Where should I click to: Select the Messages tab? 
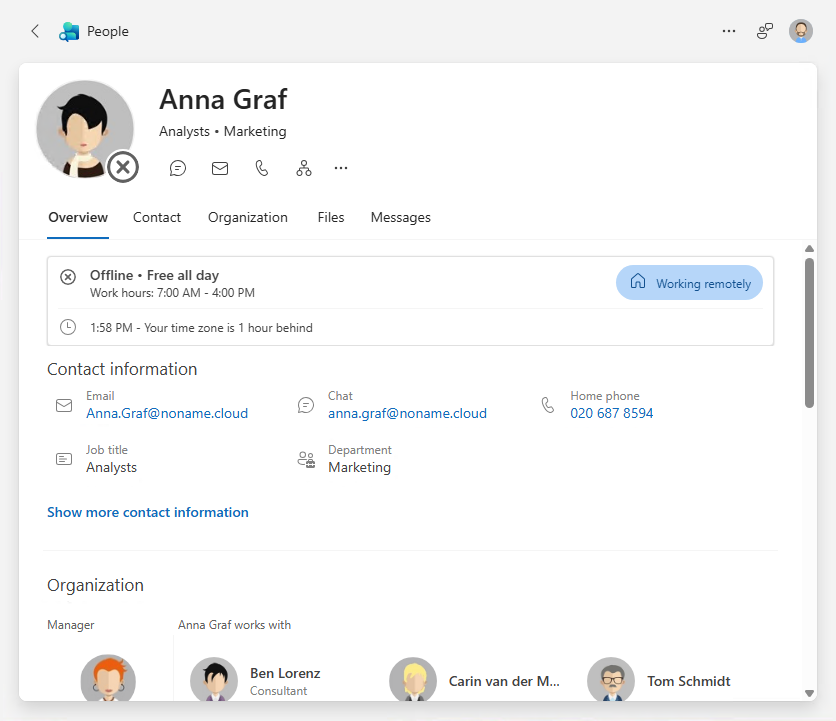tap(400, 217)
